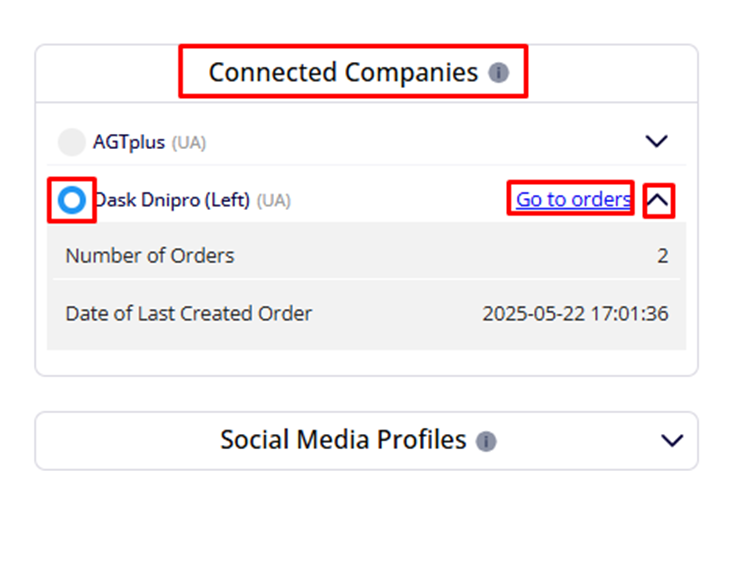Click the Connected Companies heading
Image resolution: width=752 pixels, height=569 pixels.
343,72
